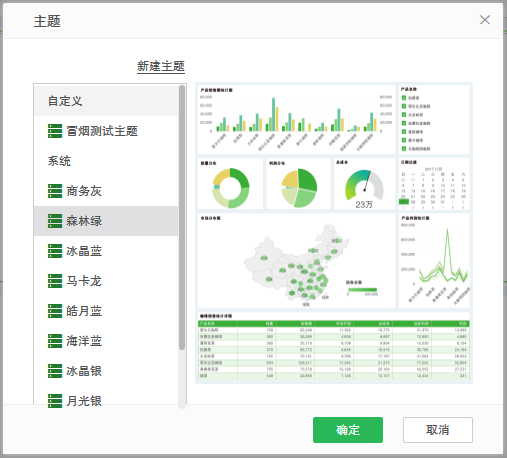507x458 pixels.
Task: Click the icon next to 冰晶银
Action: tap(55, 371)
